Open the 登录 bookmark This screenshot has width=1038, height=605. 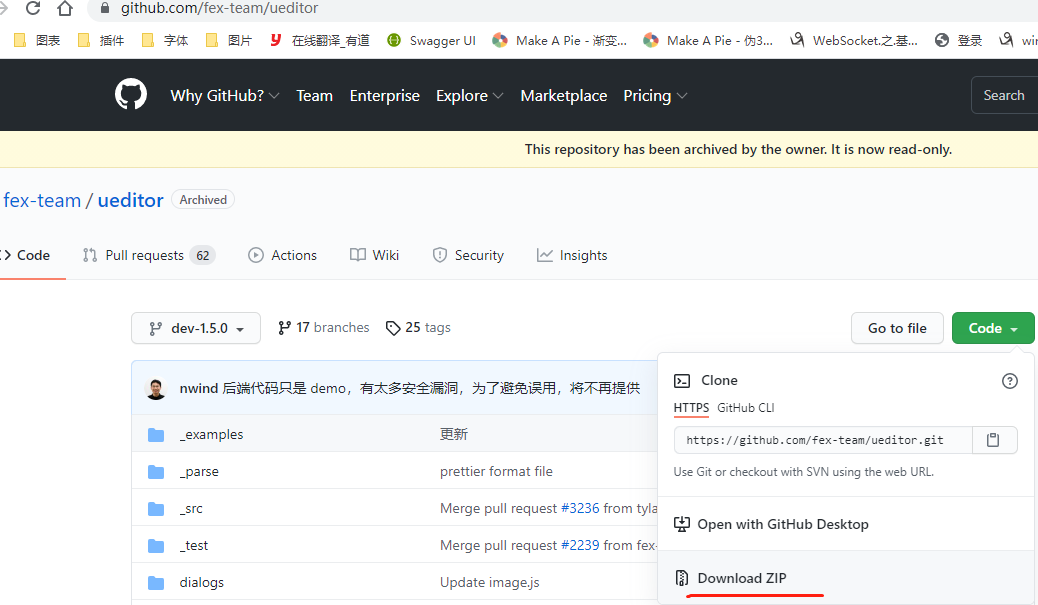pos(959,40)
